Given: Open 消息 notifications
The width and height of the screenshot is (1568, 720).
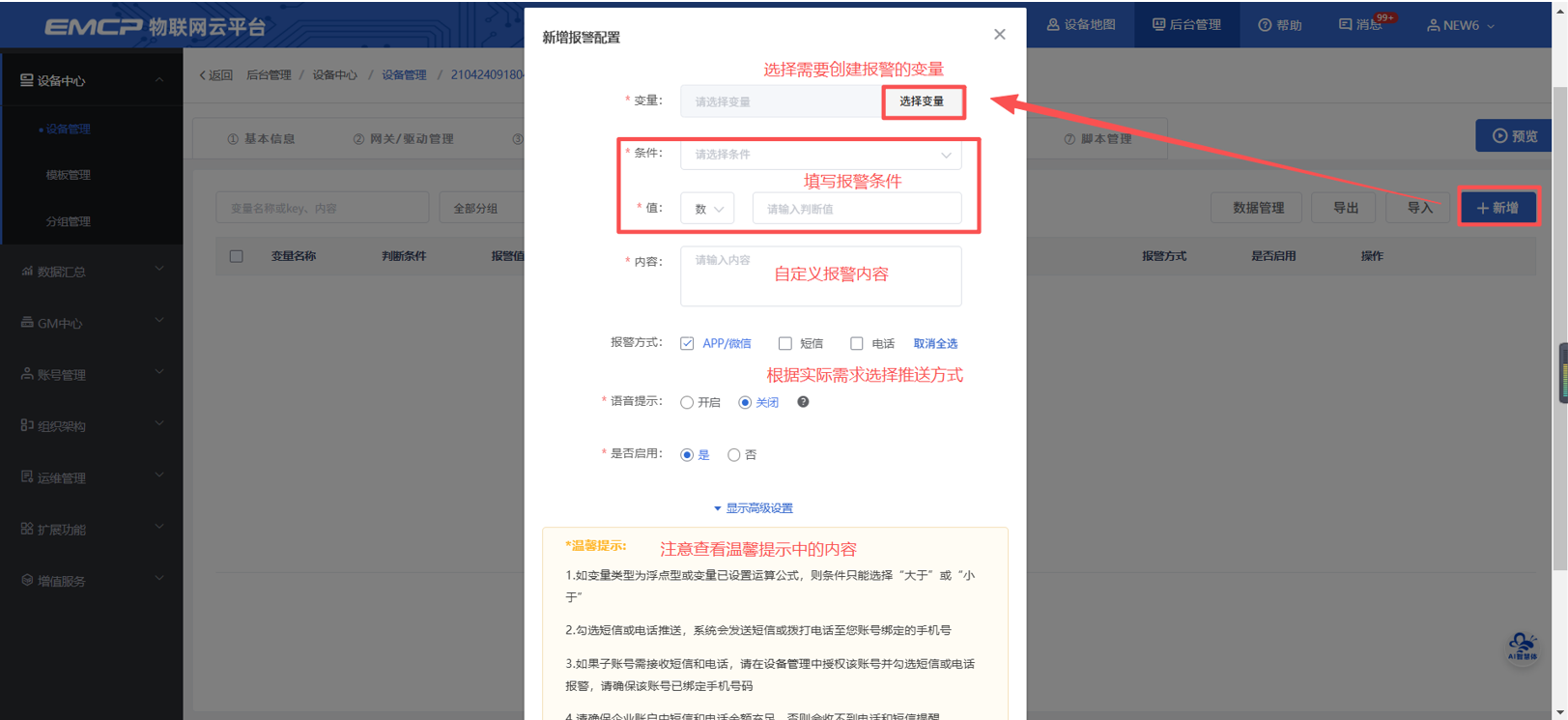Looking at the screenshot, I should click(1362, 25).
